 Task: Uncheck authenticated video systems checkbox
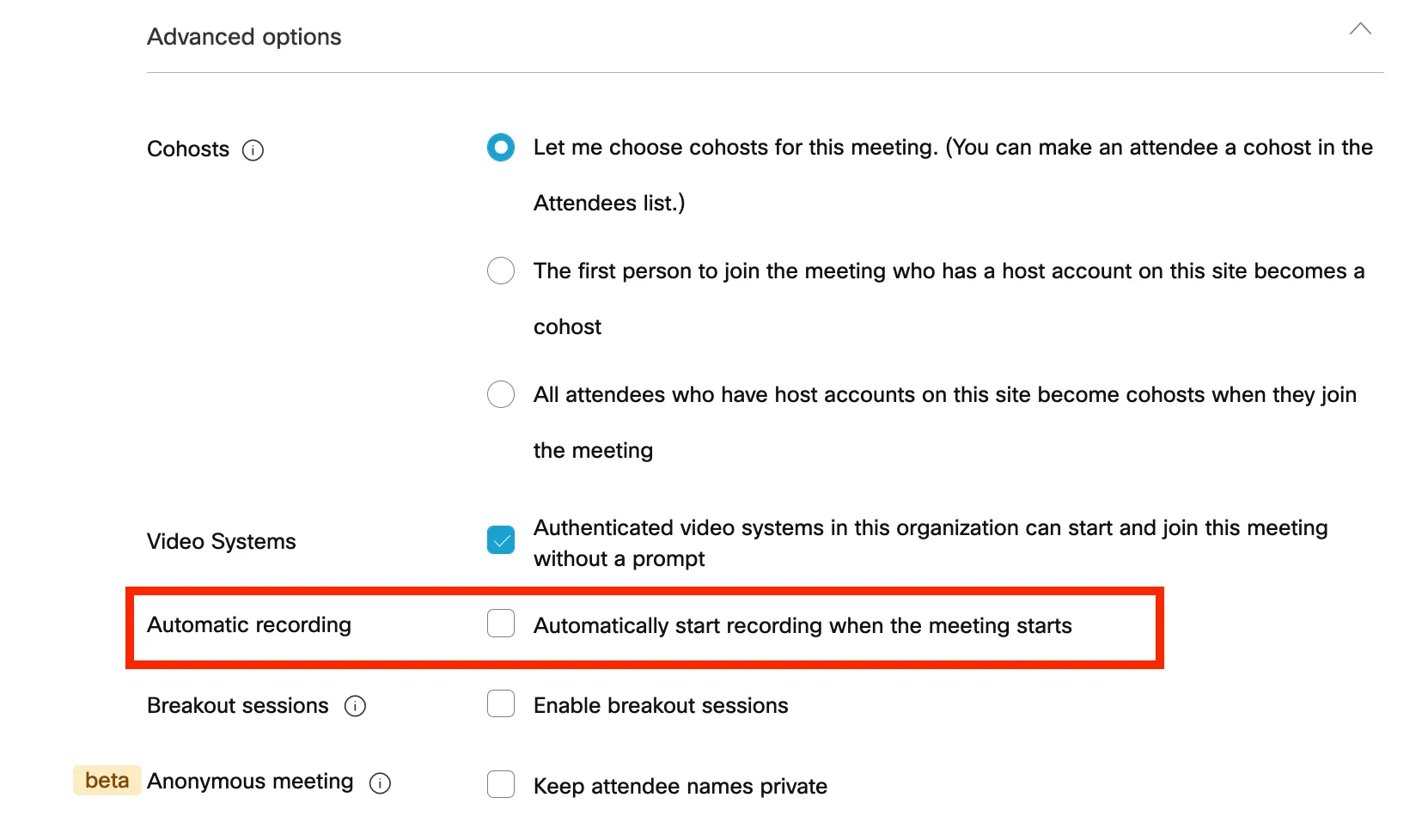pos(501,540)
